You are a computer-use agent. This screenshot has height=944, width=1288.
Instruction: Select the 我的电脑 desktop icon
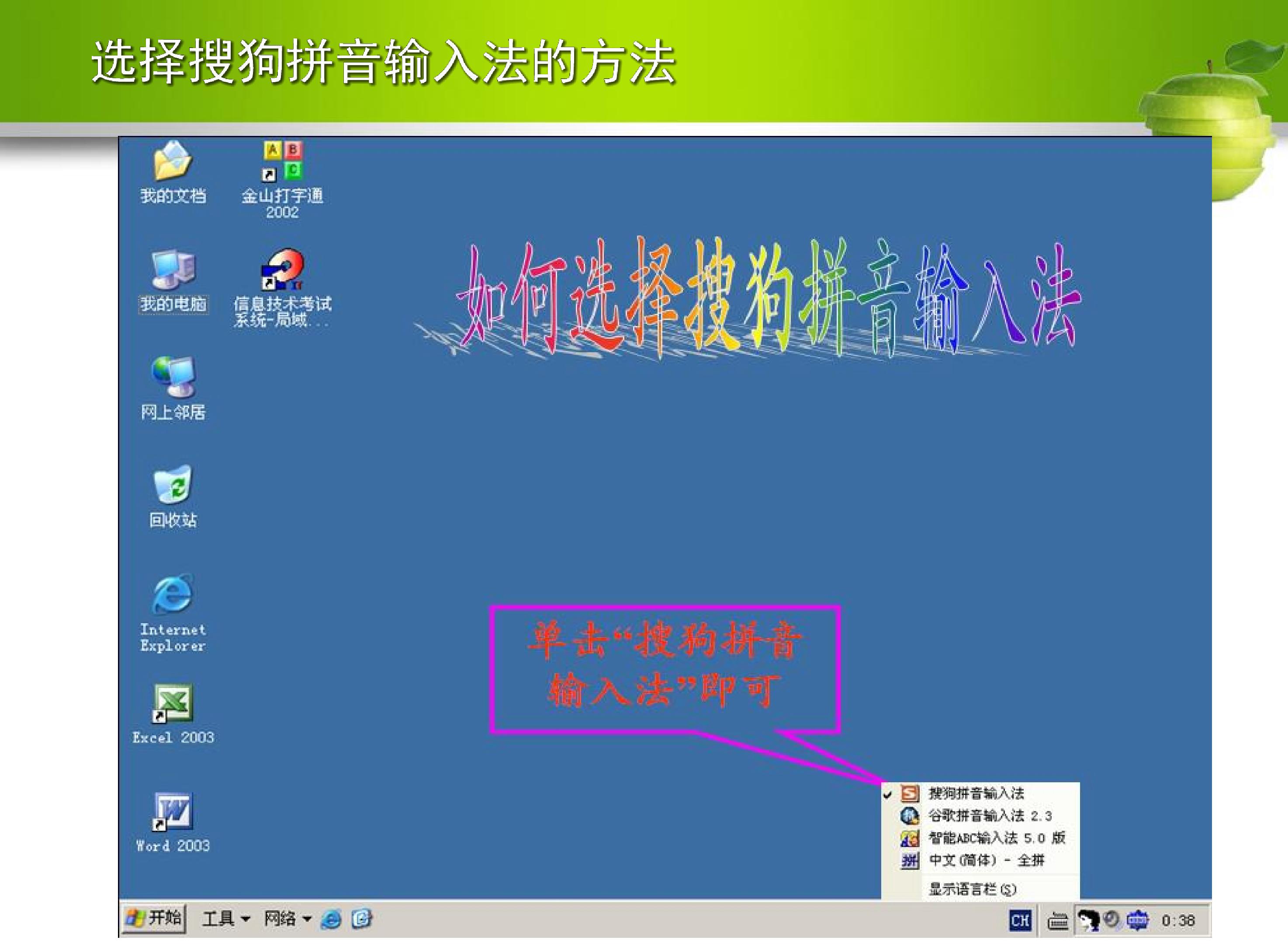pyautogui.click(x=173, y=281)
